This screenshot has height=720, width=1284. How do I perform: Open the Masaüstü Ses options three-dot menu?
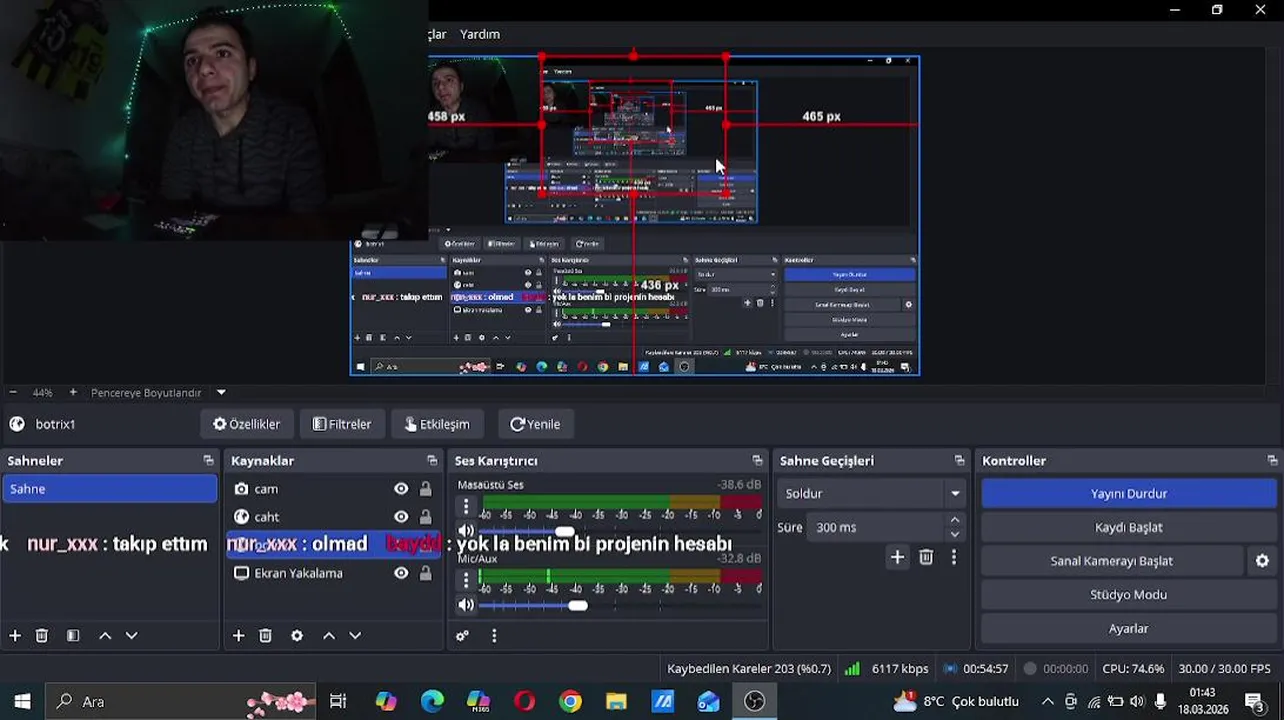click(x=466, y=507)
